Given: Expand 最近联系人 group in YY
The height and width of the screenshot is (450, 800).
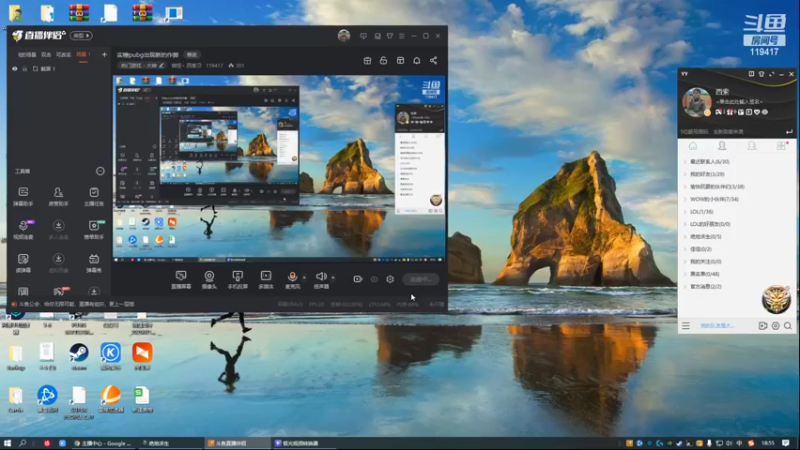Looking at the screenshot, I should 709,162.
